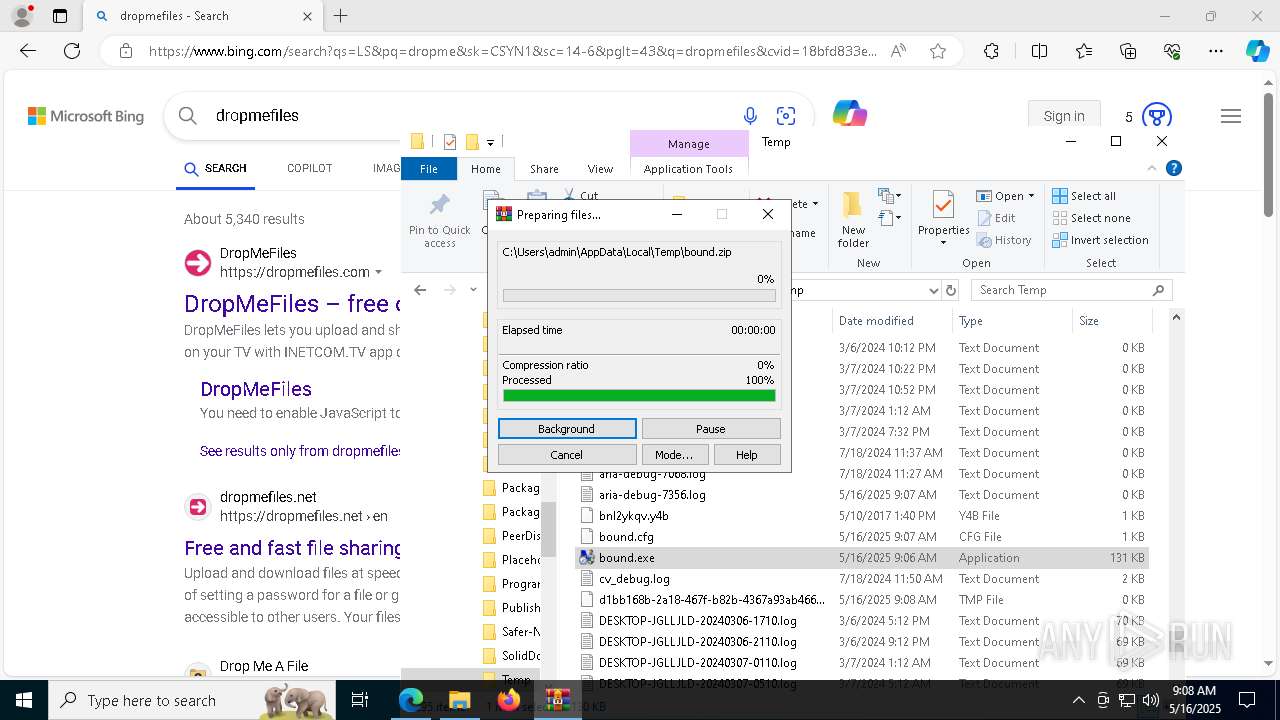Open the Windows notification center icon
The width and height of the screenshot is (1280, 720).
[1247, 700]
